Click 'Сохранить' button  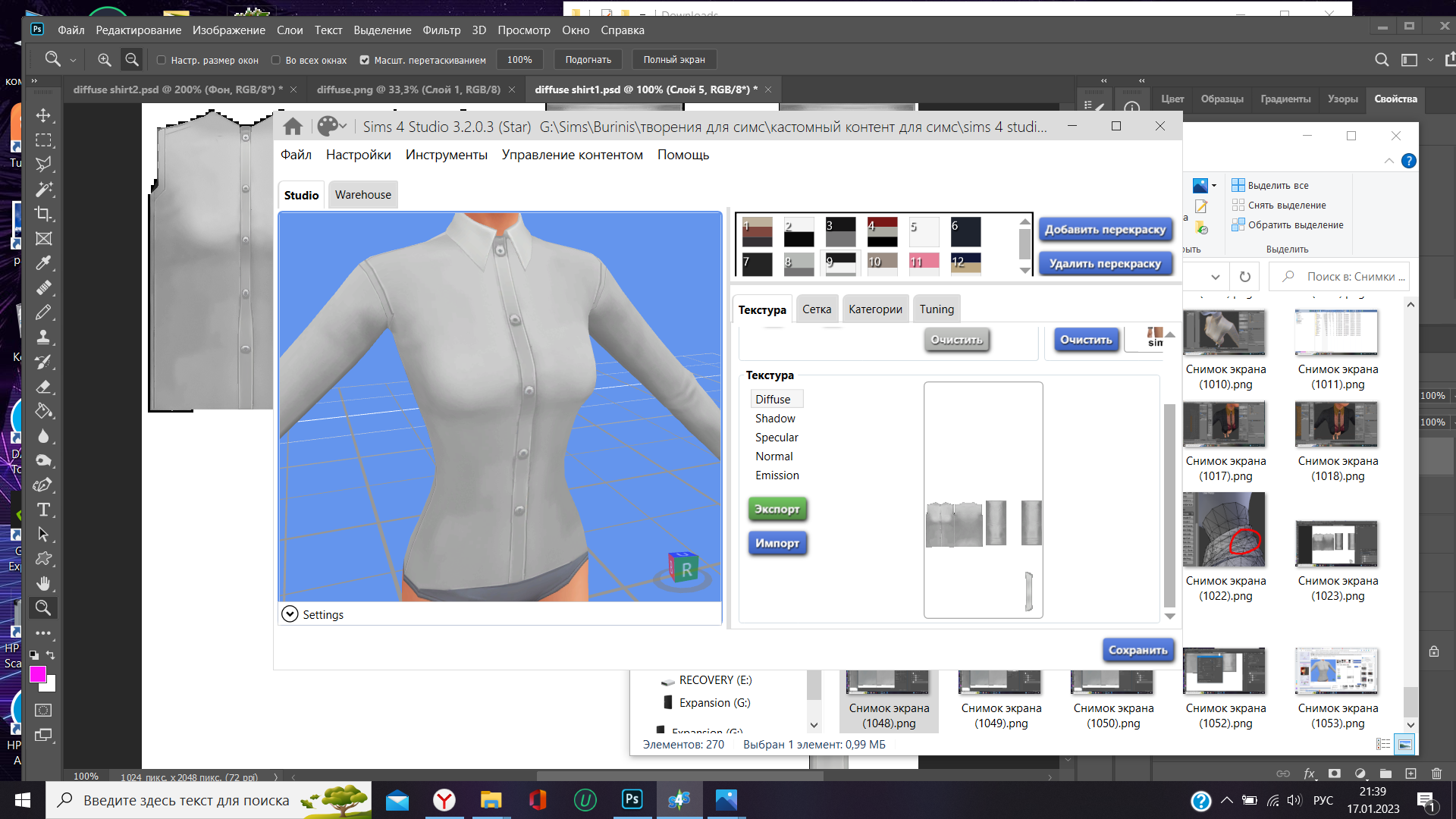tap(1137, 650)
